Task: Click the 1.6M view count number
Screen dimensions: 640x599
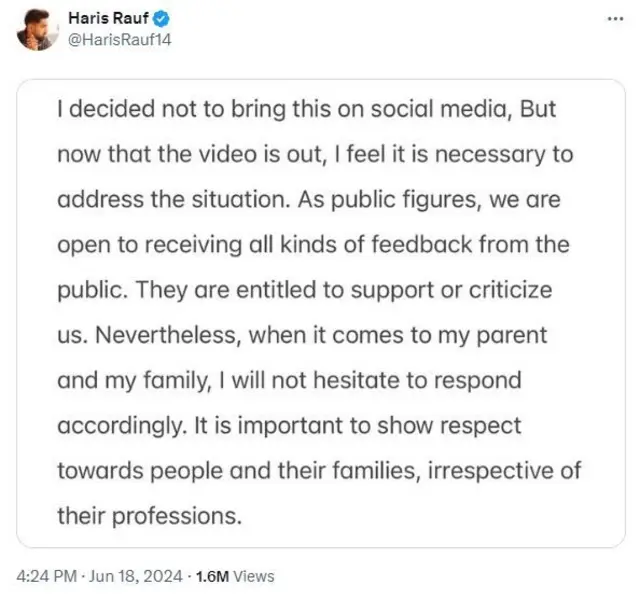Action: point(211,576)
